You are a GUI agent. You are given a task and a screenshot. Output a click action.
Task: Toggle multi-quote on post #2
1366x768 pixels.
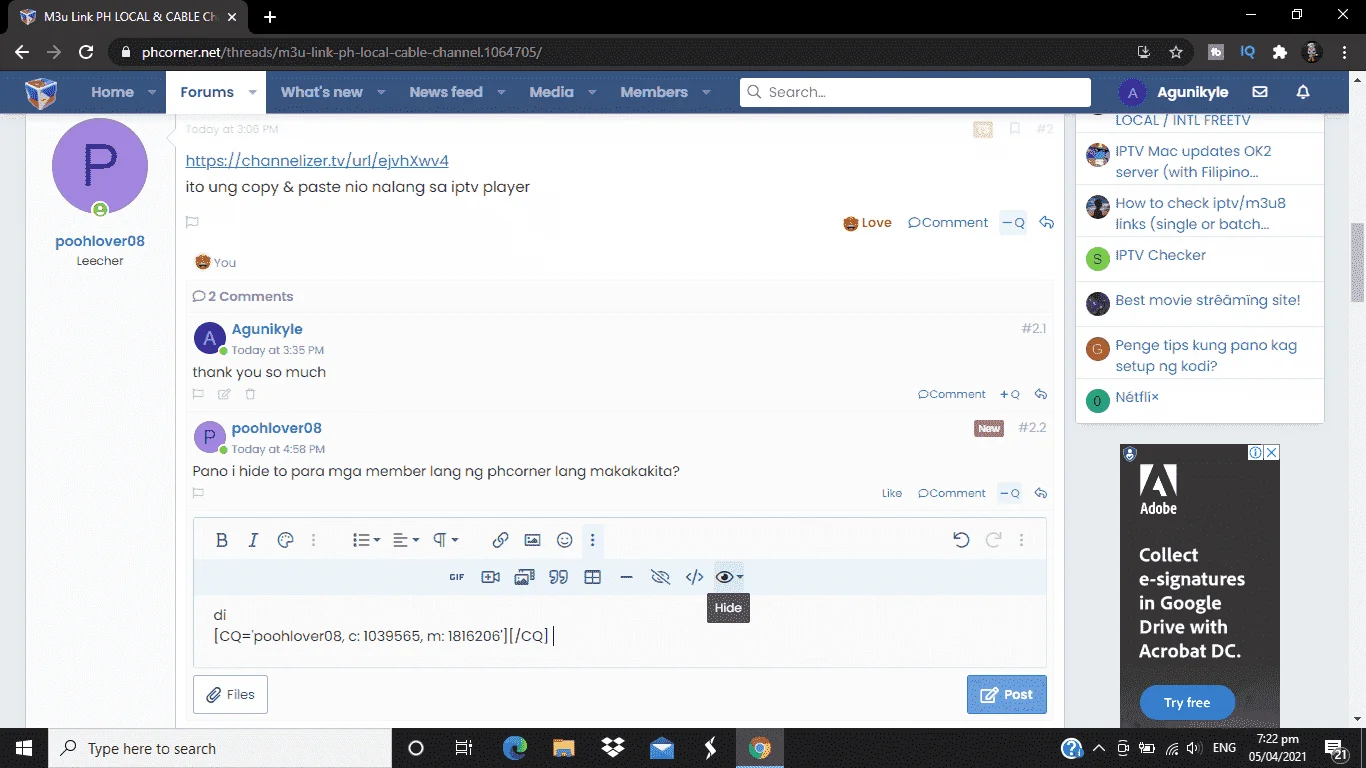pos(1013,223)
